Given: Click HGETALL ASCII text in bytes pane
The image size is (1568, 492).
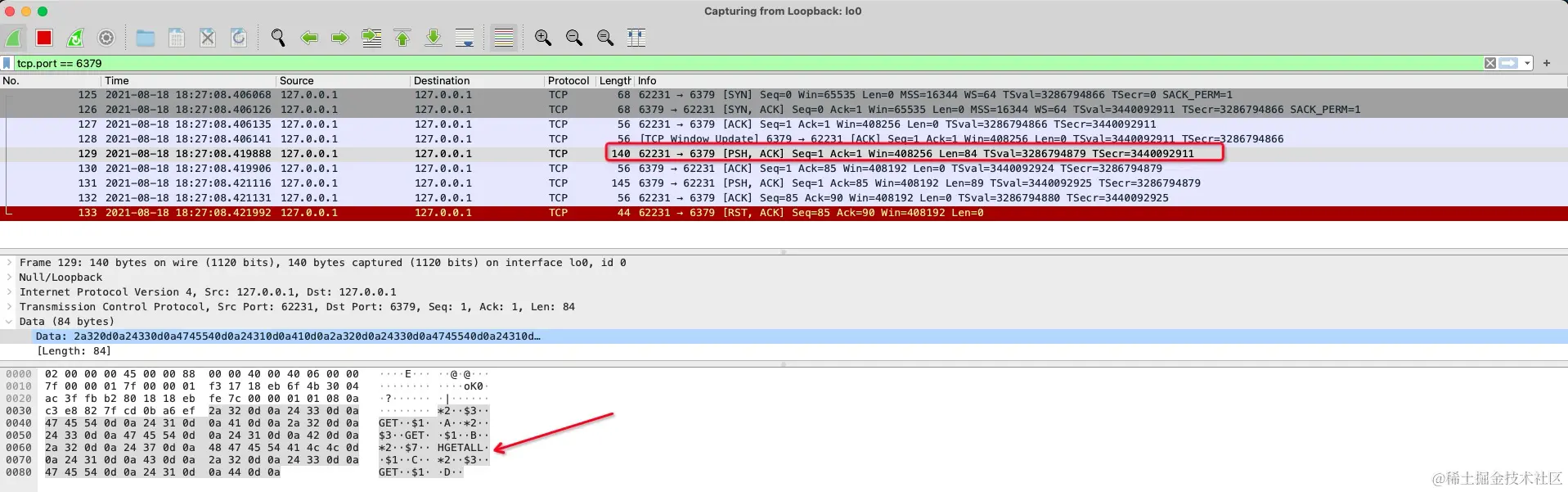Looking at the screenshot, I should point(461,448).
